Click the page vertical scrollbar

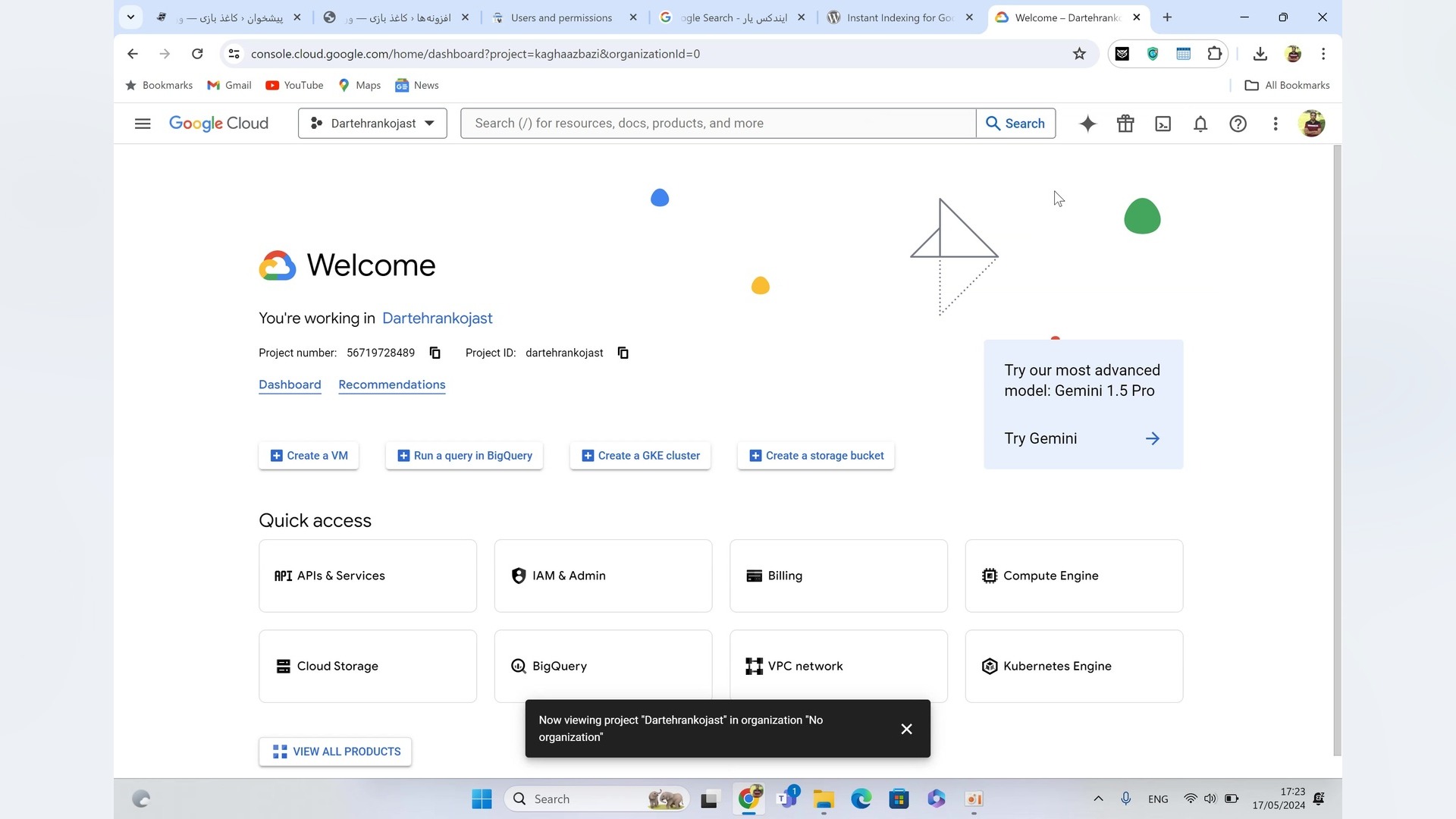(x=1337, y=450)
